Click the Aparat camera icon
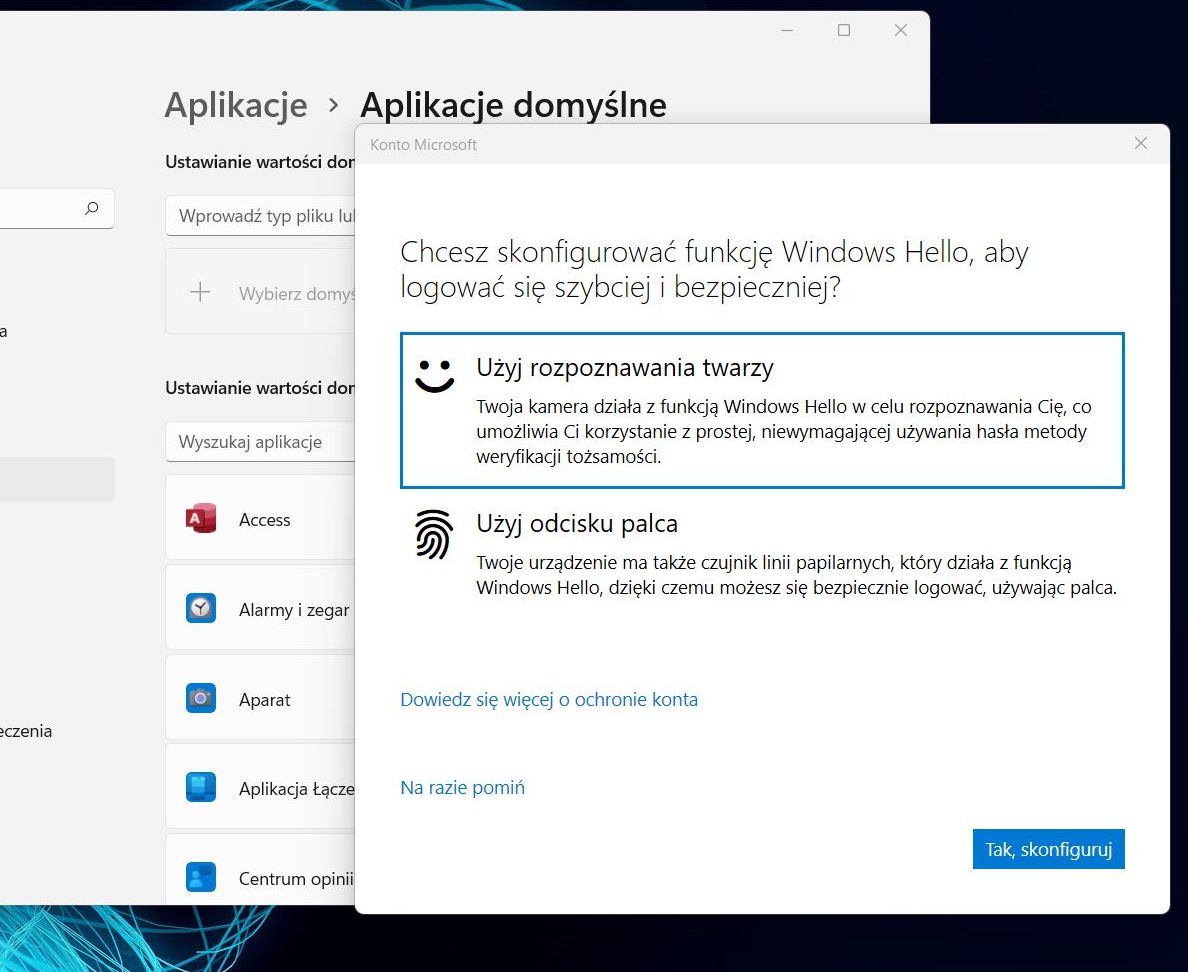 point(201,699)
